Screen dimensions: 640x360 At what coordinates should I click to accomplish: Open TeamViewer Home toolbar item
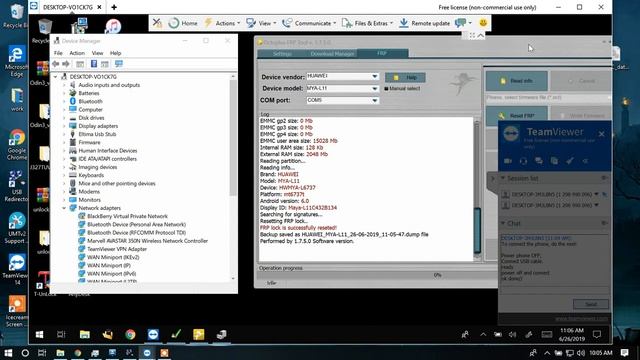[183, 23]
